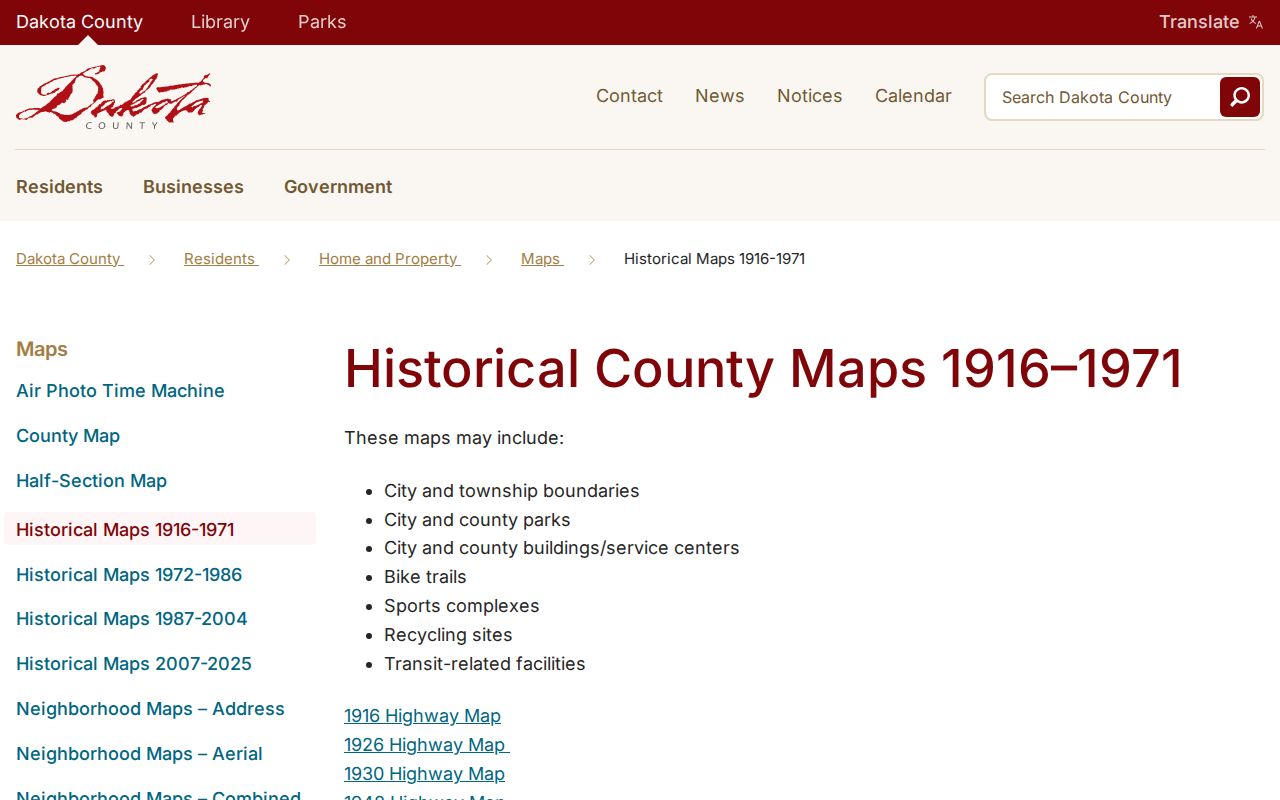Open the 1930 Highway Map
The height and width of the screenshot is (800, 1280).
pyautogui.click(x=424, y=774)
